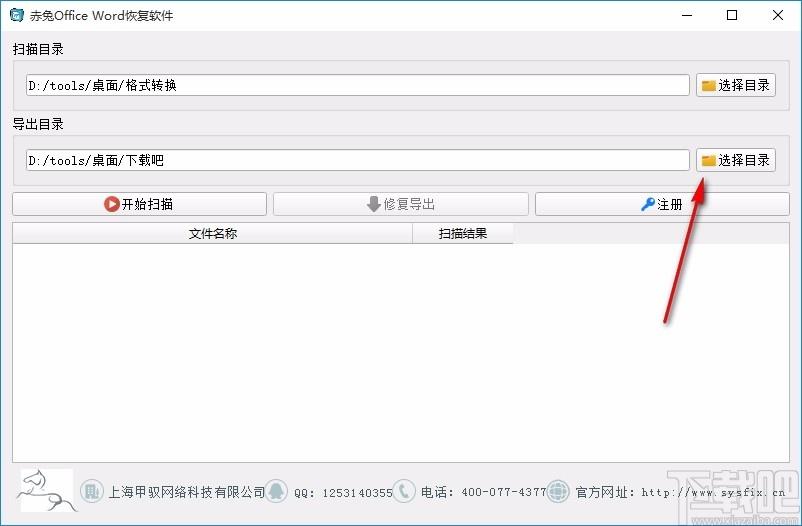The image size is (802, 526).
Task: Open official website link http://www.sysfix.cn
Action: pyautogui.click(x=713, y=492)
